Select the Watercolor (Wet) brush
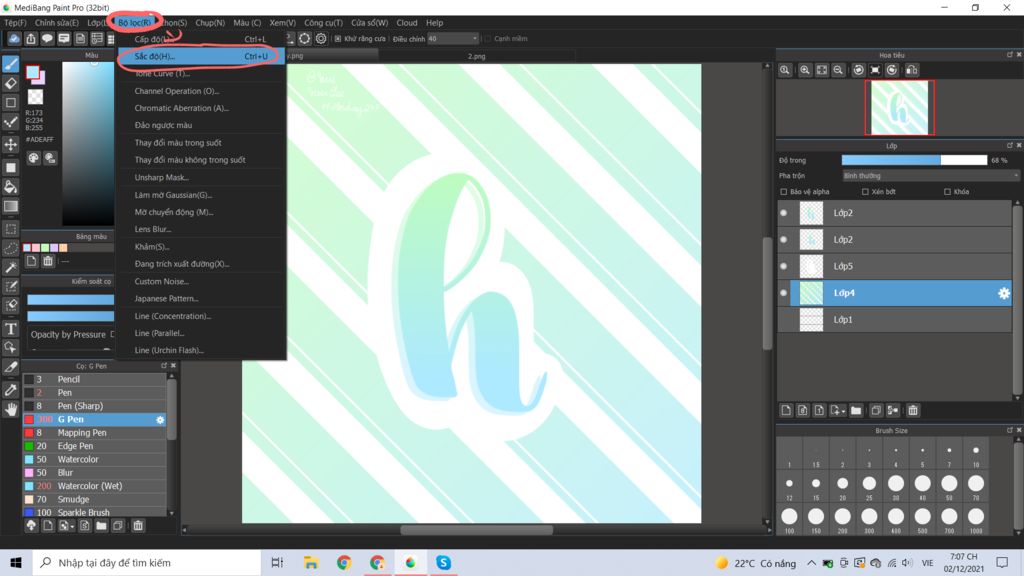The height and width of the screenshot is (576, 1024). pos(95,486)
